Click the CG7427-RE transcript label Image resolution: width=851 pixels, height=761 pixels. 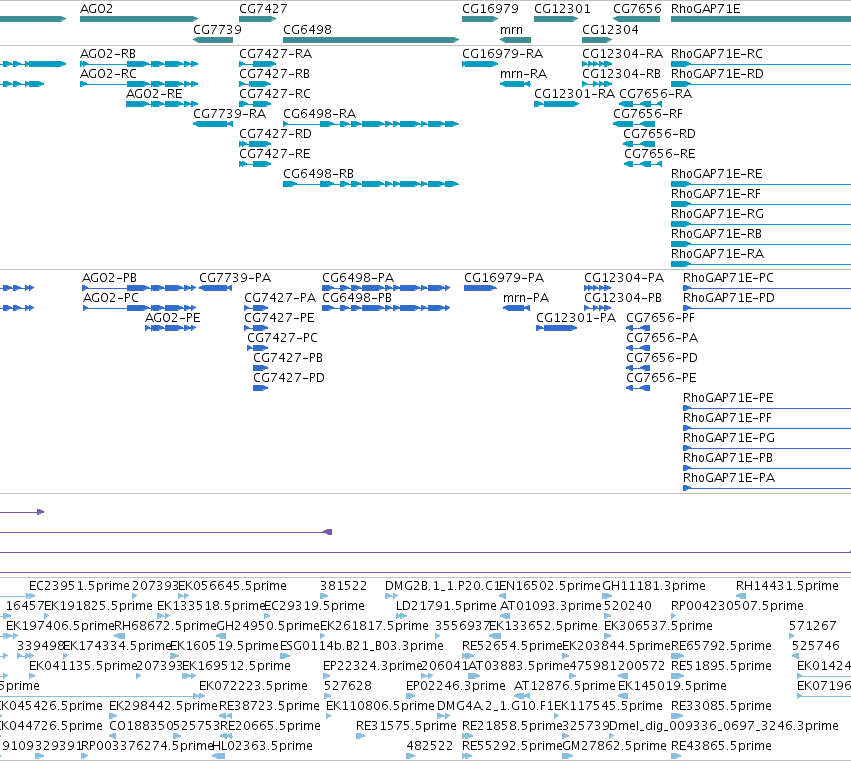point(275,154)
